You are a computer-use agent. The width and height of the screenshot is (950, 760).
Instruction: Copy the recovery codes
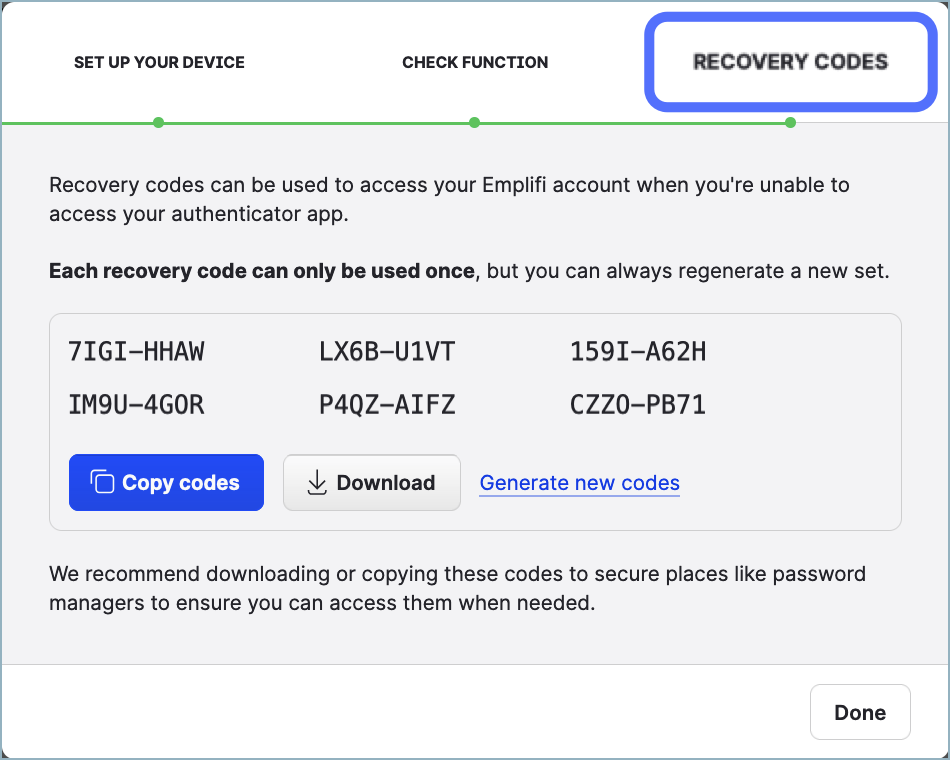[166, 482]
